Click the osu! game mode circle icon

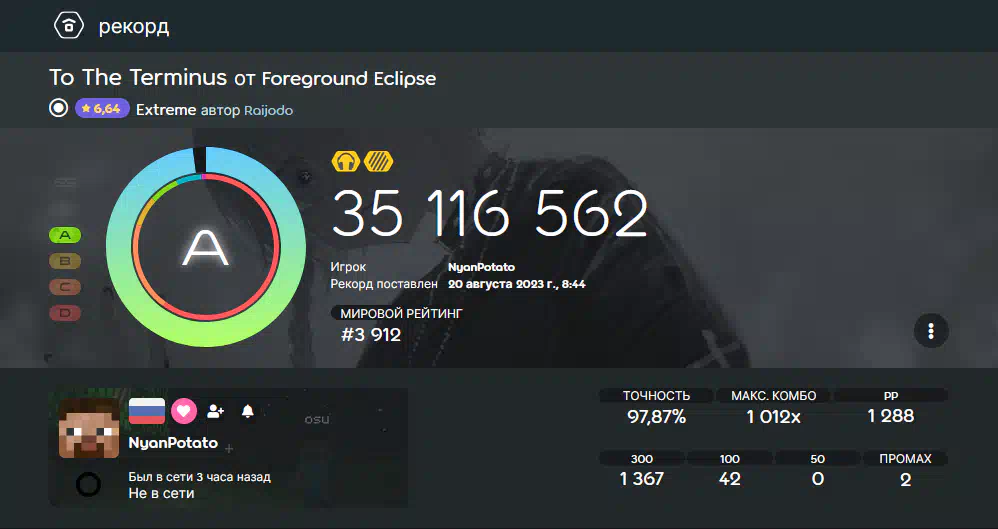pyautogui.click(x=59, y=108)
